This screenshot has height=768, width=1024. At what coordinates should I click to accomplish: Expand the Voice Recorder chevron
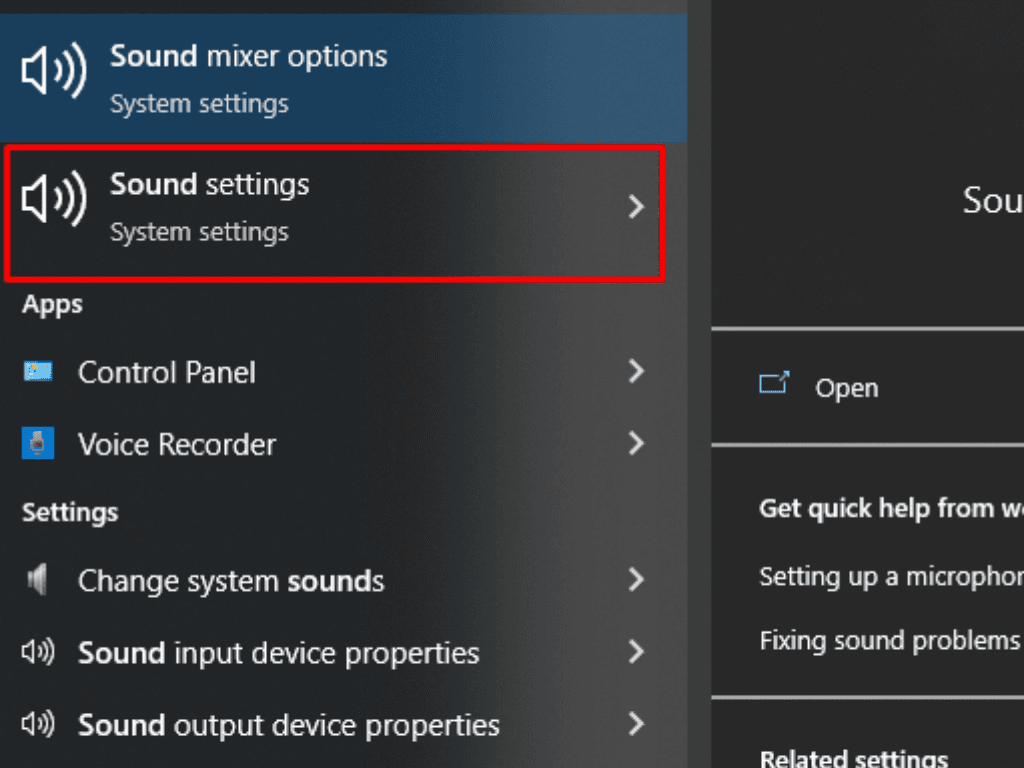[636, 444]
